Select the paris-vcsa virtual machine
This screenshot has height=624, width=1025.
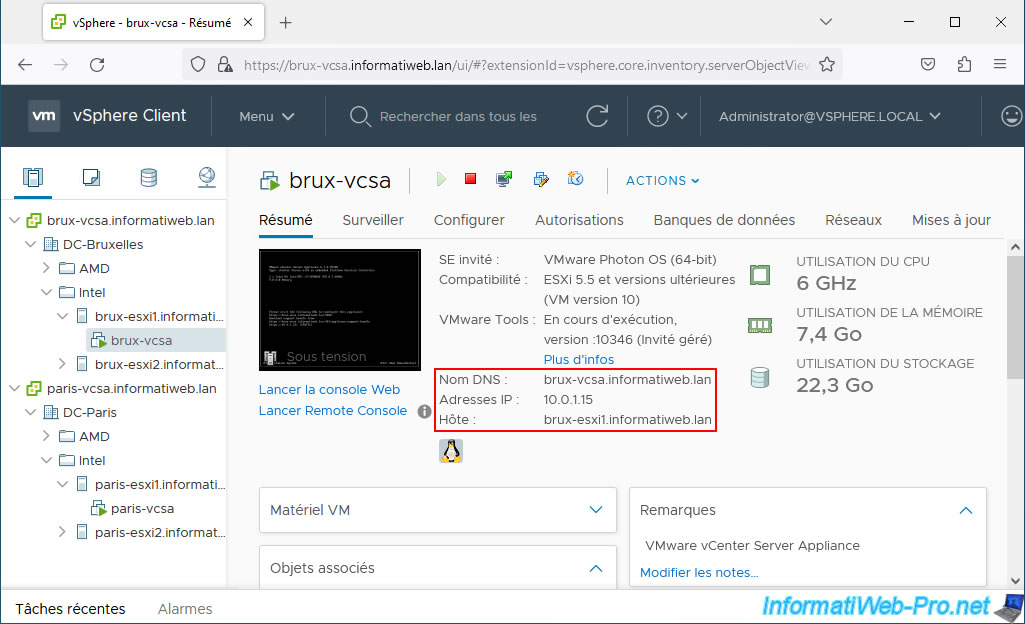tap(141, 508)
